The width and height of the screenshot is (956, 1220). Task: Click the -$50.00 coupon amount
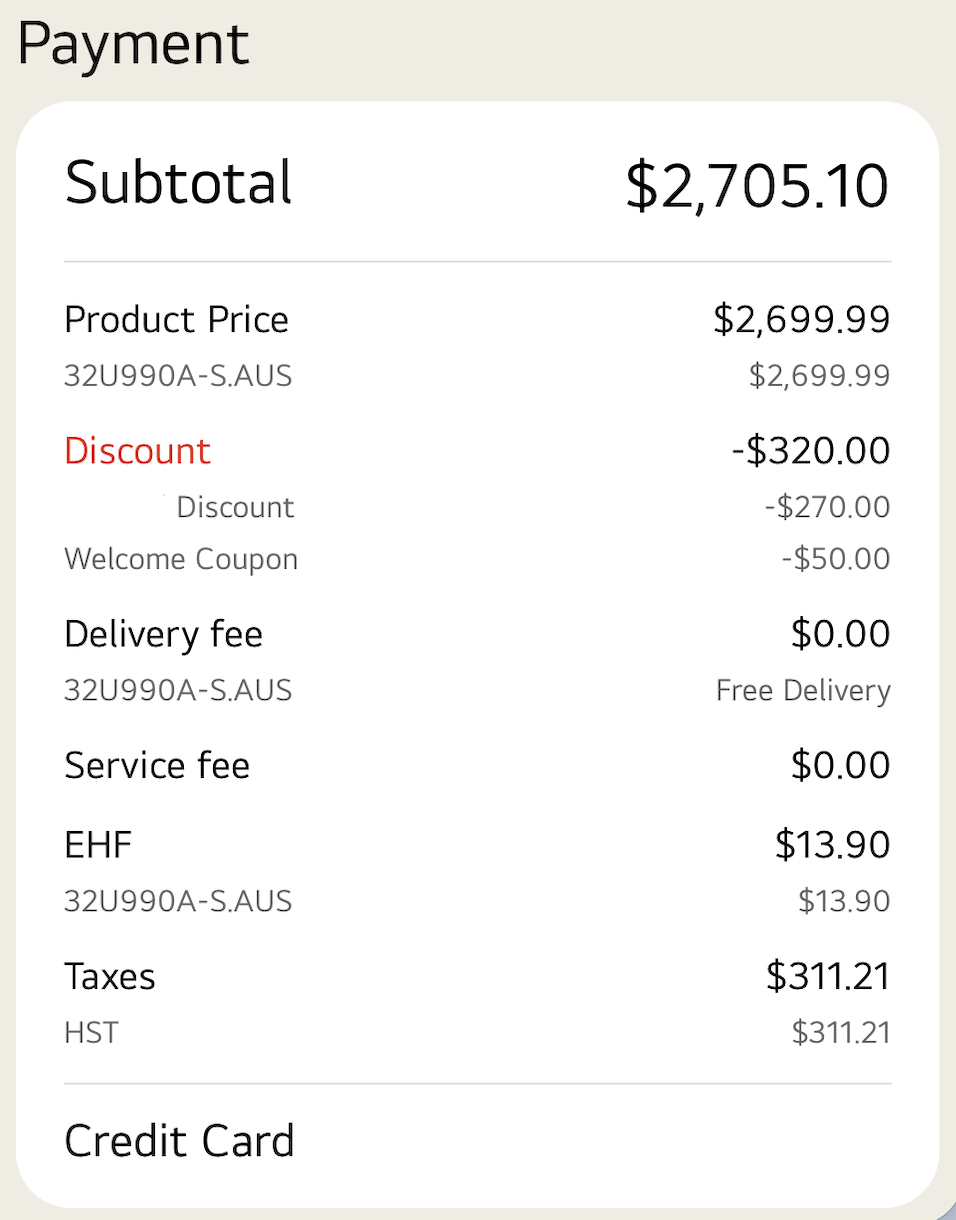(x=836, y=559)
